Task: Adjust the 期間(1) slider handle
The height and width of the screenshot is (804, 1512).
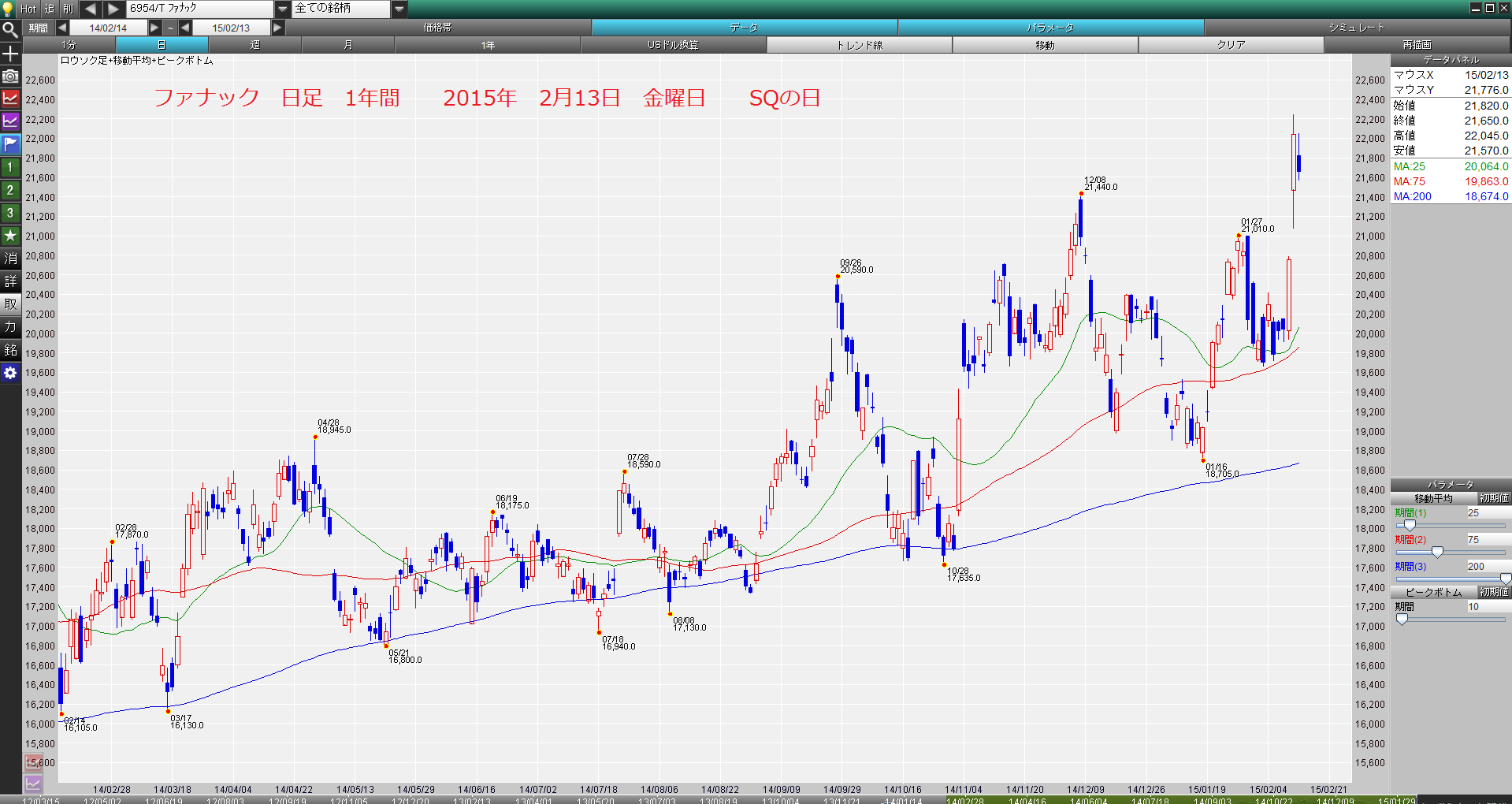Action: pyautogui.click(x=1410, y=525)
